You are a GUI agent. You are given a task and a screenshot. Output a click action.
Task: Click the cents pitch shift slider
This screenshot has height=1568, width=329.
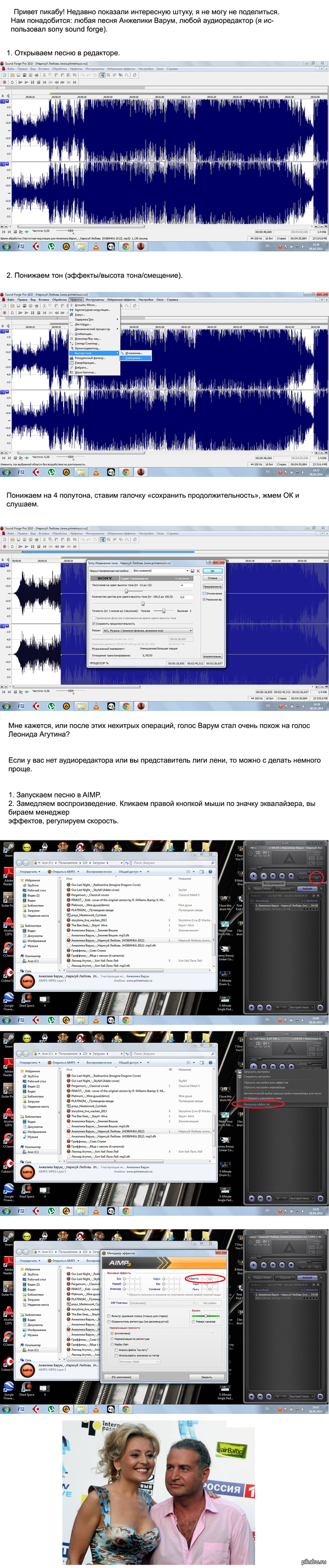coord(143,604)
